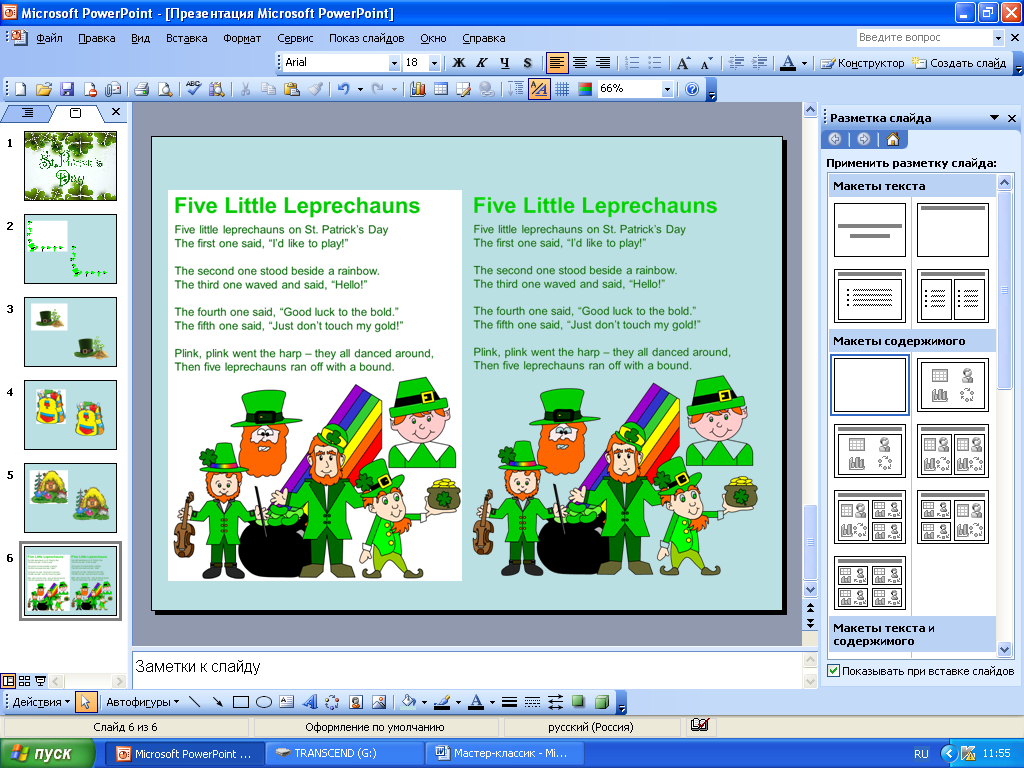
Task: Click the Cut scissors icon
Action: [246, 89]
